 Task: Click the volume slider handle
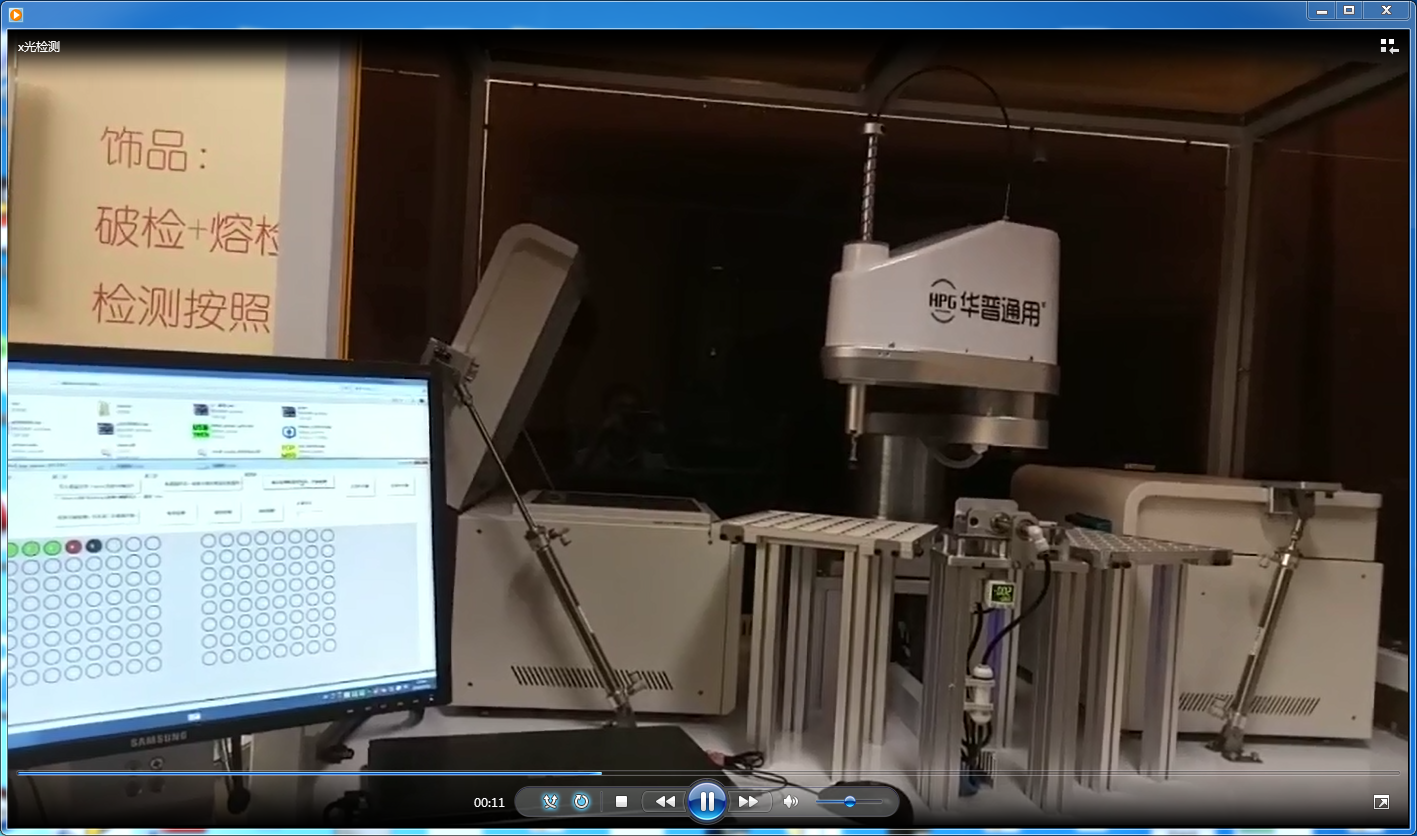point(850,802)
